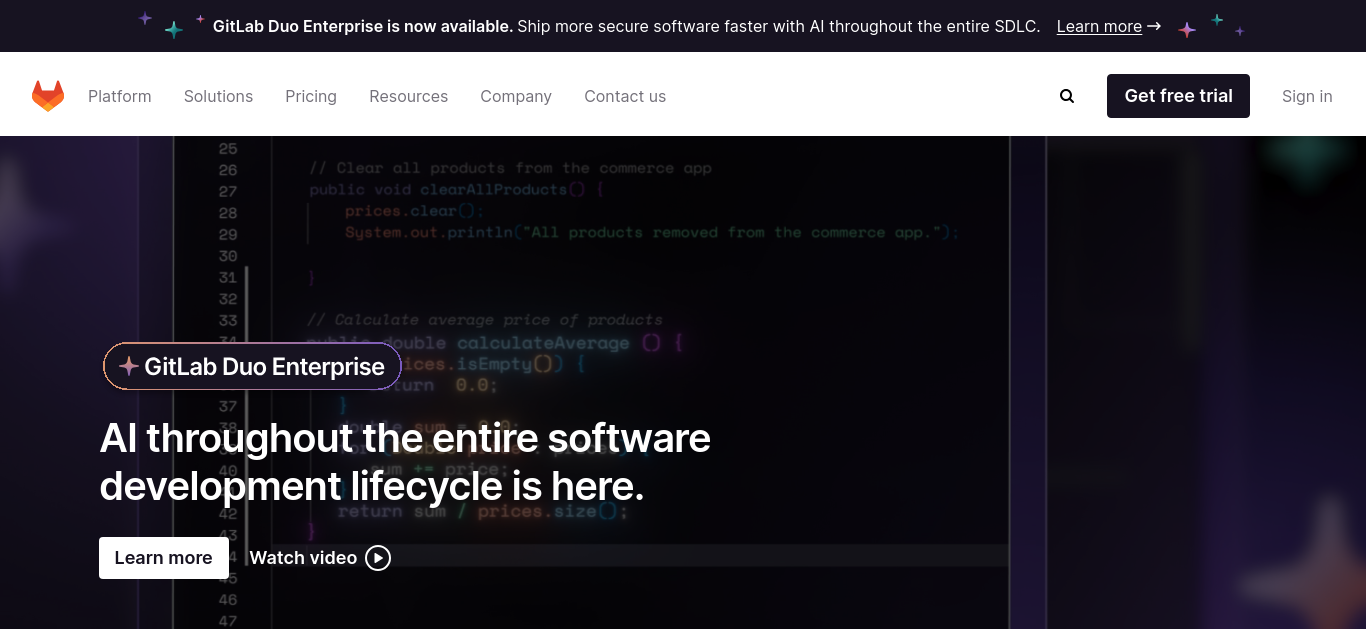This screenshot has width=1366, height=629.
Task: Open the Company navigation menu
Action: point(516,96)
